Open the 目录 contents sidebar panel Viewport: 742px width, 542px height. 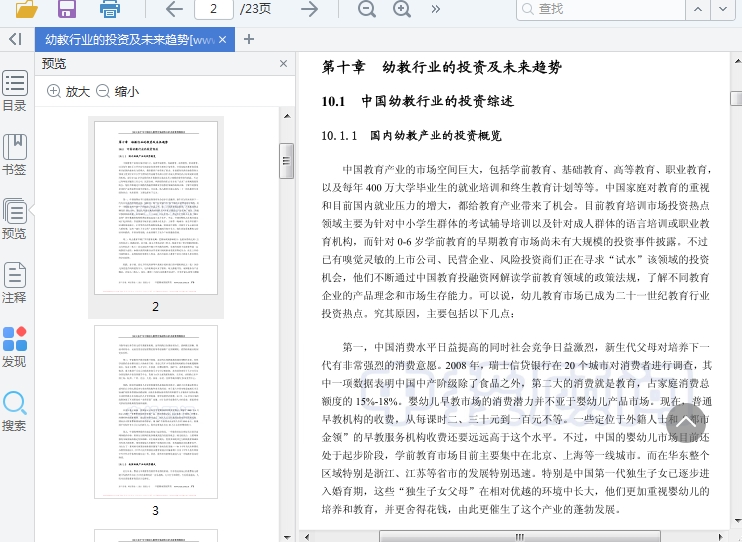14,91
